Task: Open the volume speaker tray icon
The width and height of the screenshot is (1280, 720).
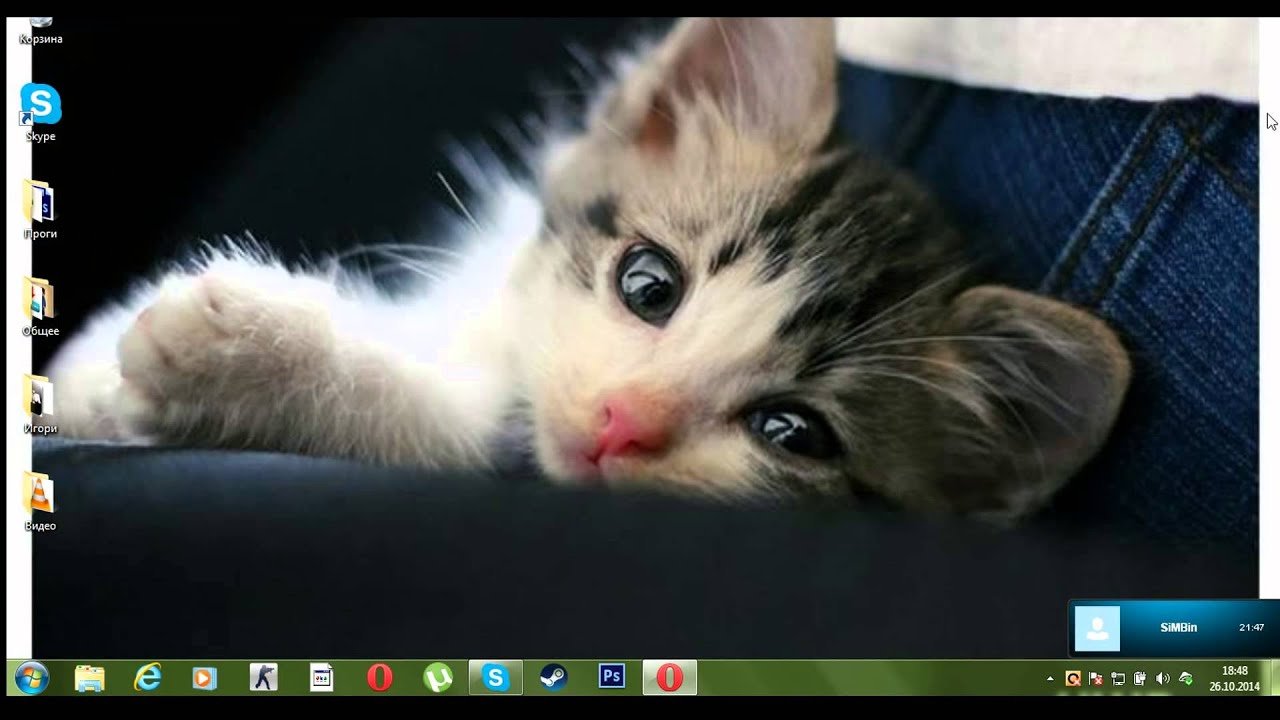Action: (1162, 679)
